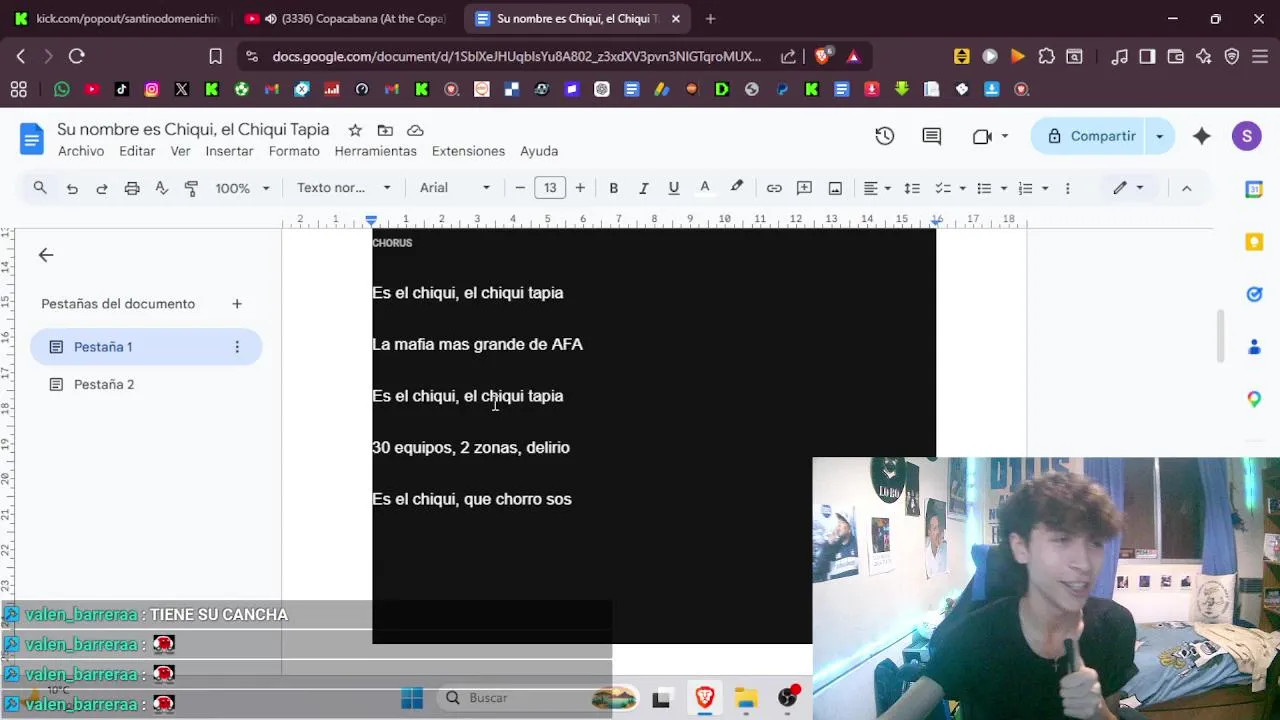The height and width of the screenshot is (720, 1280).
Task: Open the zoom 100% dropdown
Action: [x=243, y=188]
